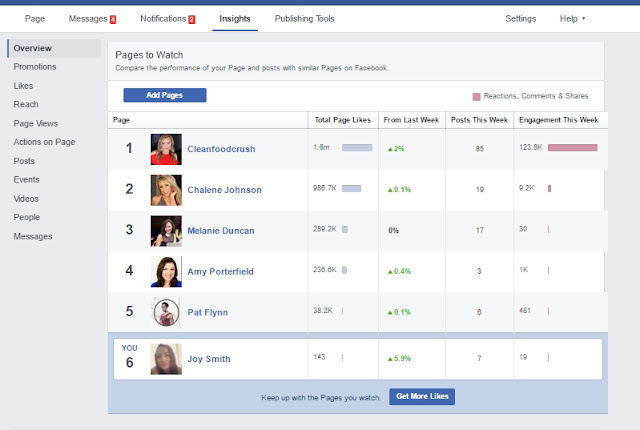Go to Promotions in the sidebar

coord(35,66)
